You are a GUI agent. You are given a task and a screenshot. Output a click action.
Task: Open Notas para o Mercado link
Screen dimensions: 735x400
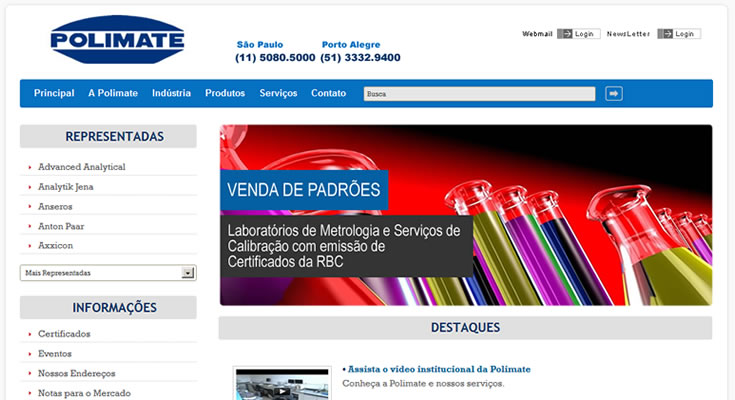coord(84,393)
